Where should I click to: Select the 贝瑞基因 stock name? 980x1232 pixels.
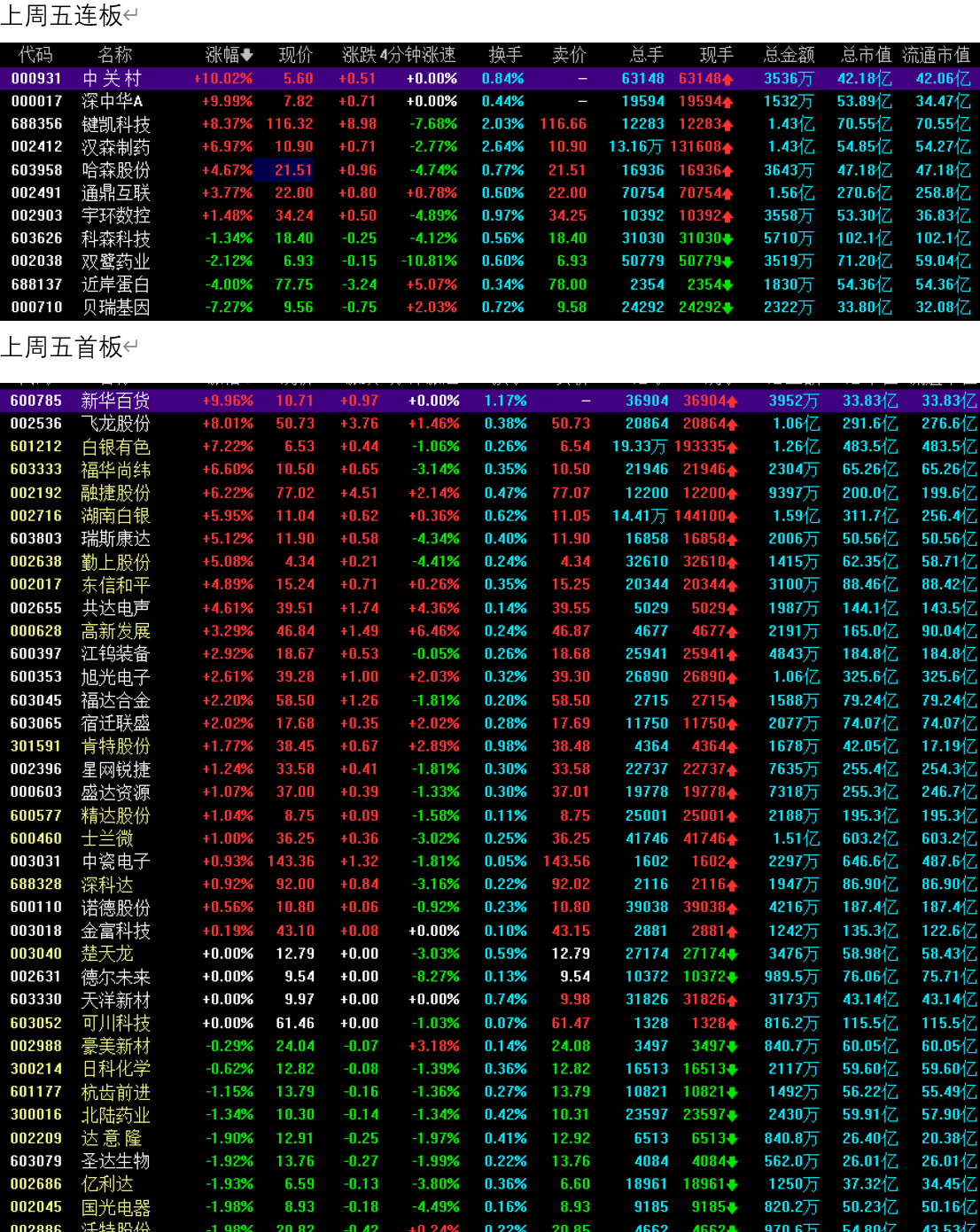[116, 308]
